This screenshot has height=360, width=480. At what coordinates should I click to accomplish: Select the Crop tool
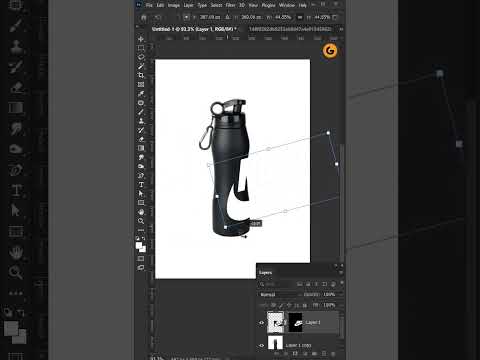[141, 75]
